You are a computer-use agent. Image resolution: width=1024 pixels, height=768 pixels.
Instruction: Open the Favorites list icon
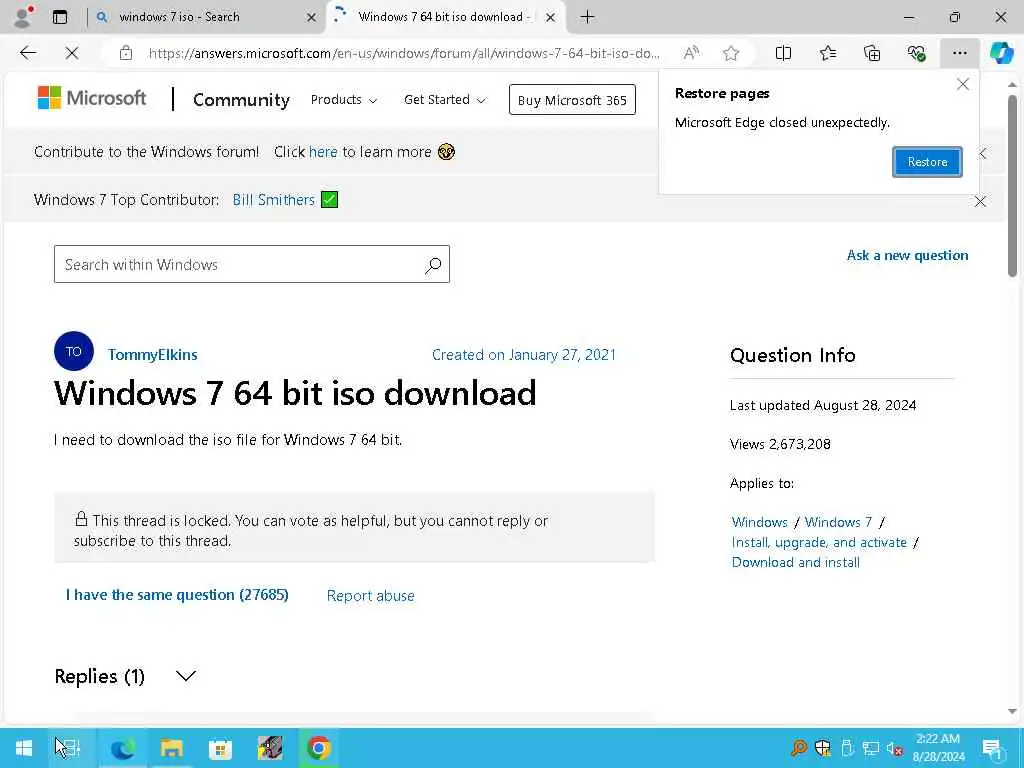point(827,53)
